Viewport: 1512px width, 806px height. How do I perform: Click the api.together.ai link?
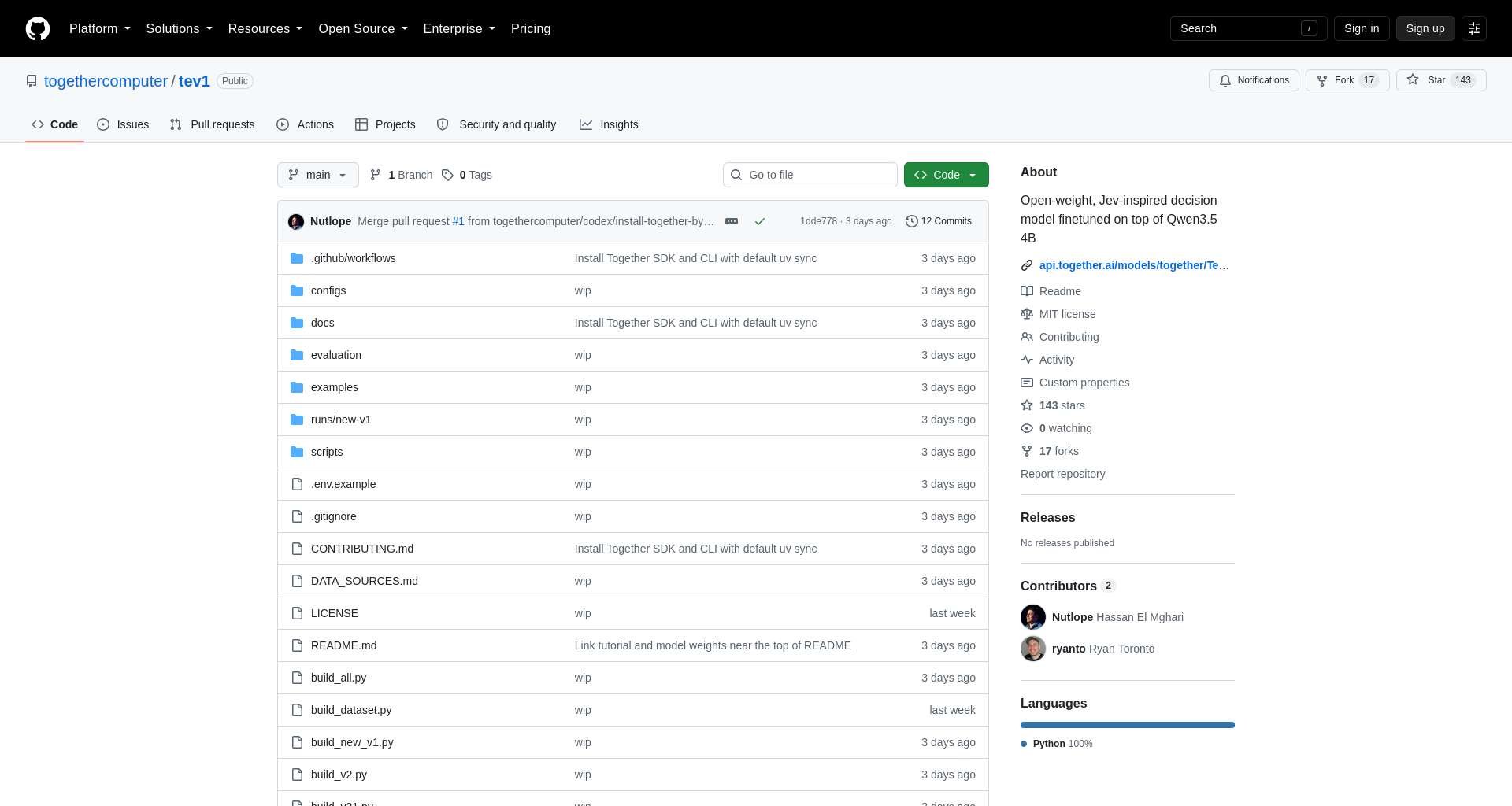(1134, 265)
